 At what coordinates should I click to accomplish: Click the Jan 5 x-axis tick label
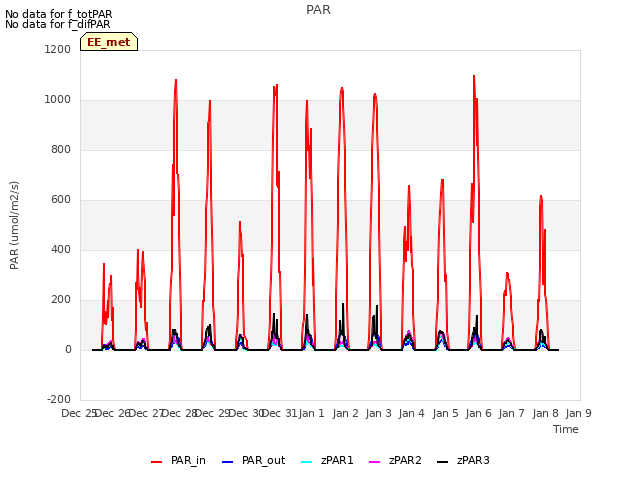[445, 413]
